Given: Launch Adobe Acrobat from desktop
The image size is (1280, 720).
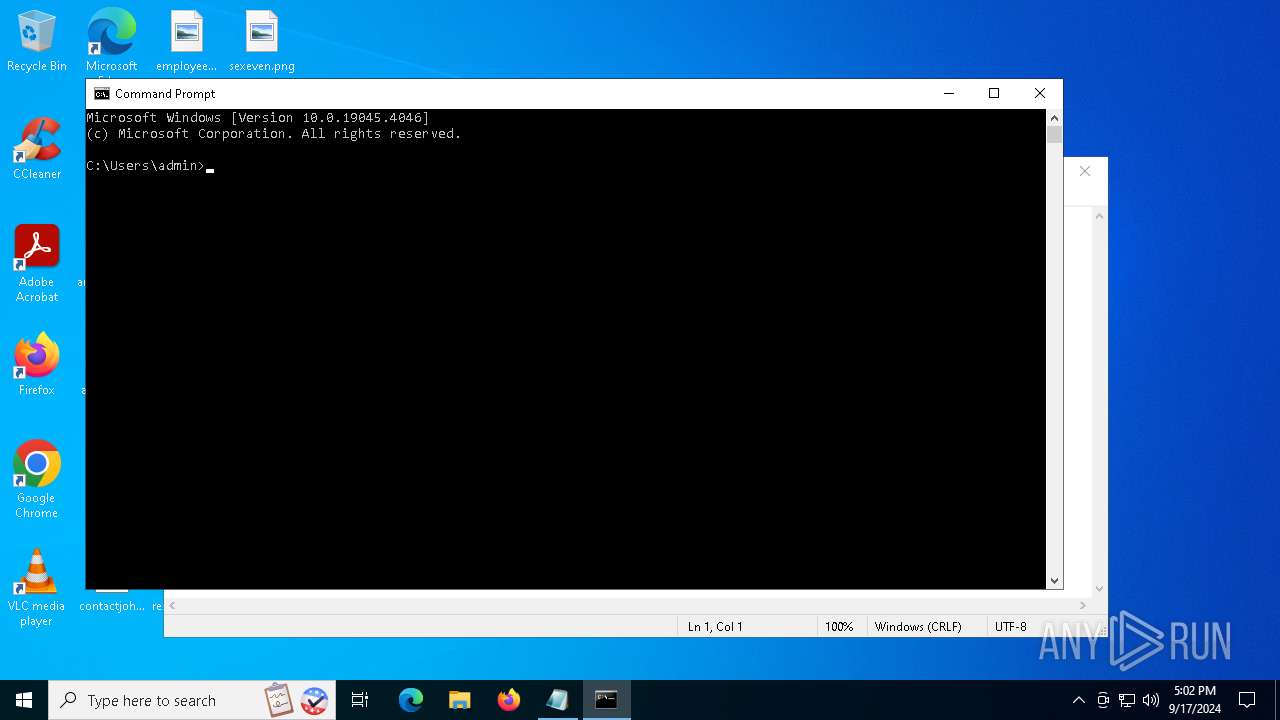Looking at the screenshot, I should 37,264.
